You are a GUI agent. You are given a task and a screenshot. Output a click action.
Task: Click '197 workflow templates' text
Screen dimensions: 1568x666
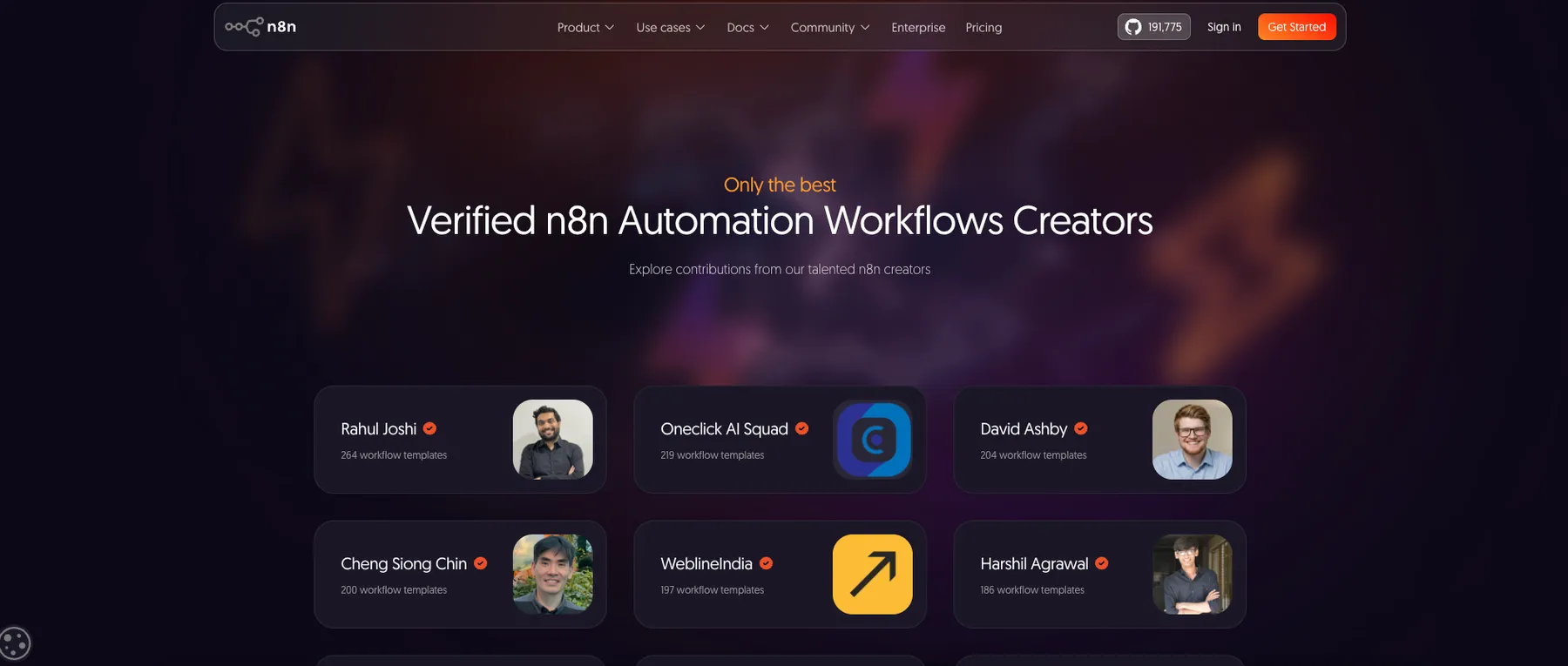click(x=712, y=590)
